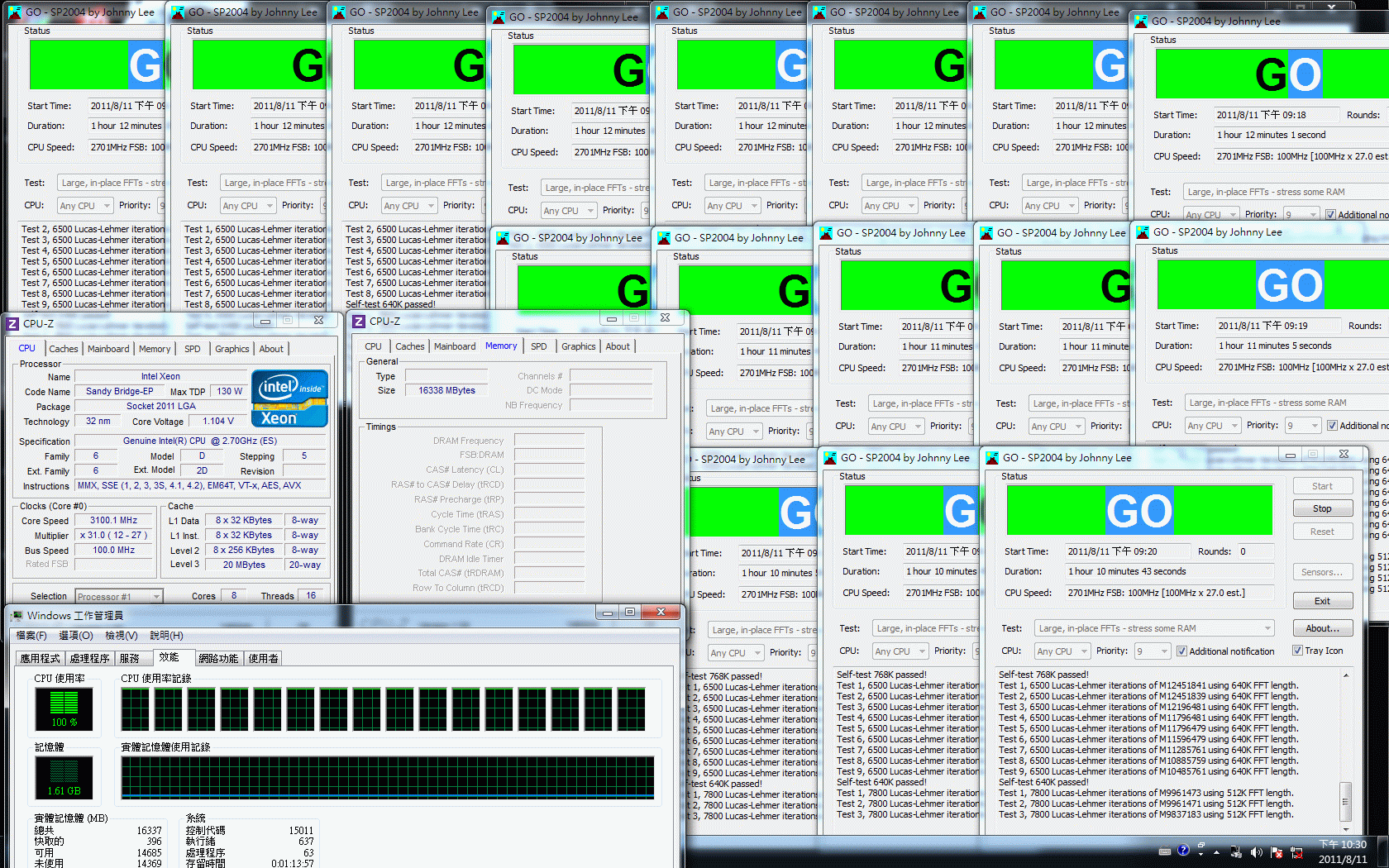Image resolution: width=1389 pixels, height=868 pixels.
Task: Toggle Additional checkbox in the 11 minutes 5 seconds window
Action: tap(1332, 426)
